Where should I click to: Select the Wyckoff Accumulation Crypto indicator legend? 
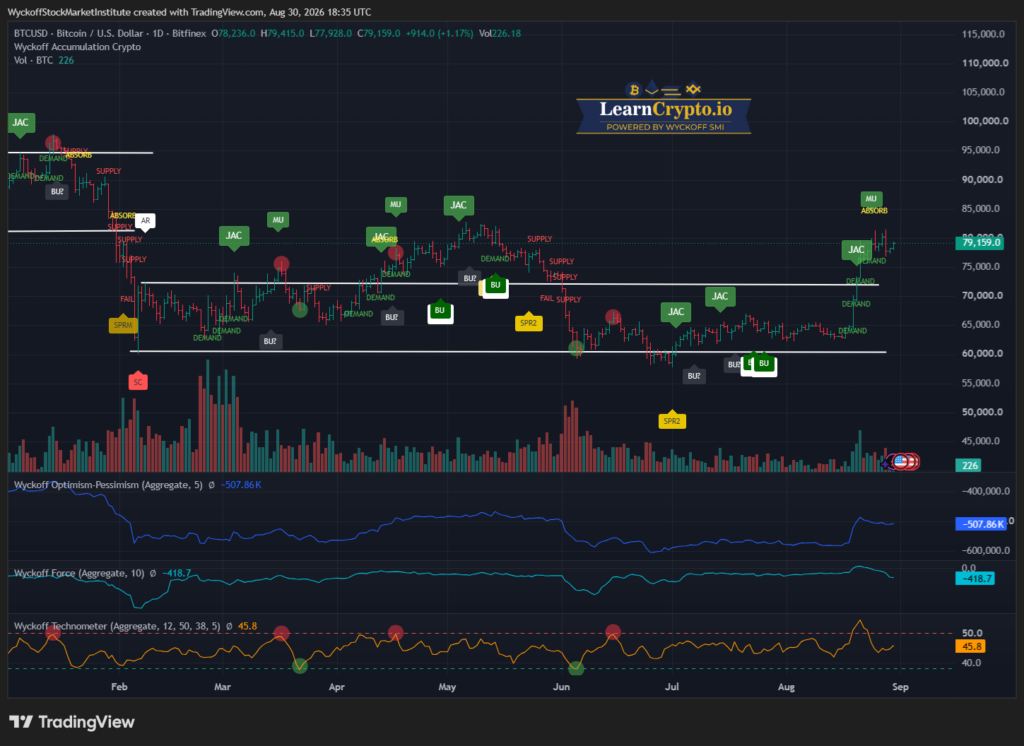[x=77, y=47]
